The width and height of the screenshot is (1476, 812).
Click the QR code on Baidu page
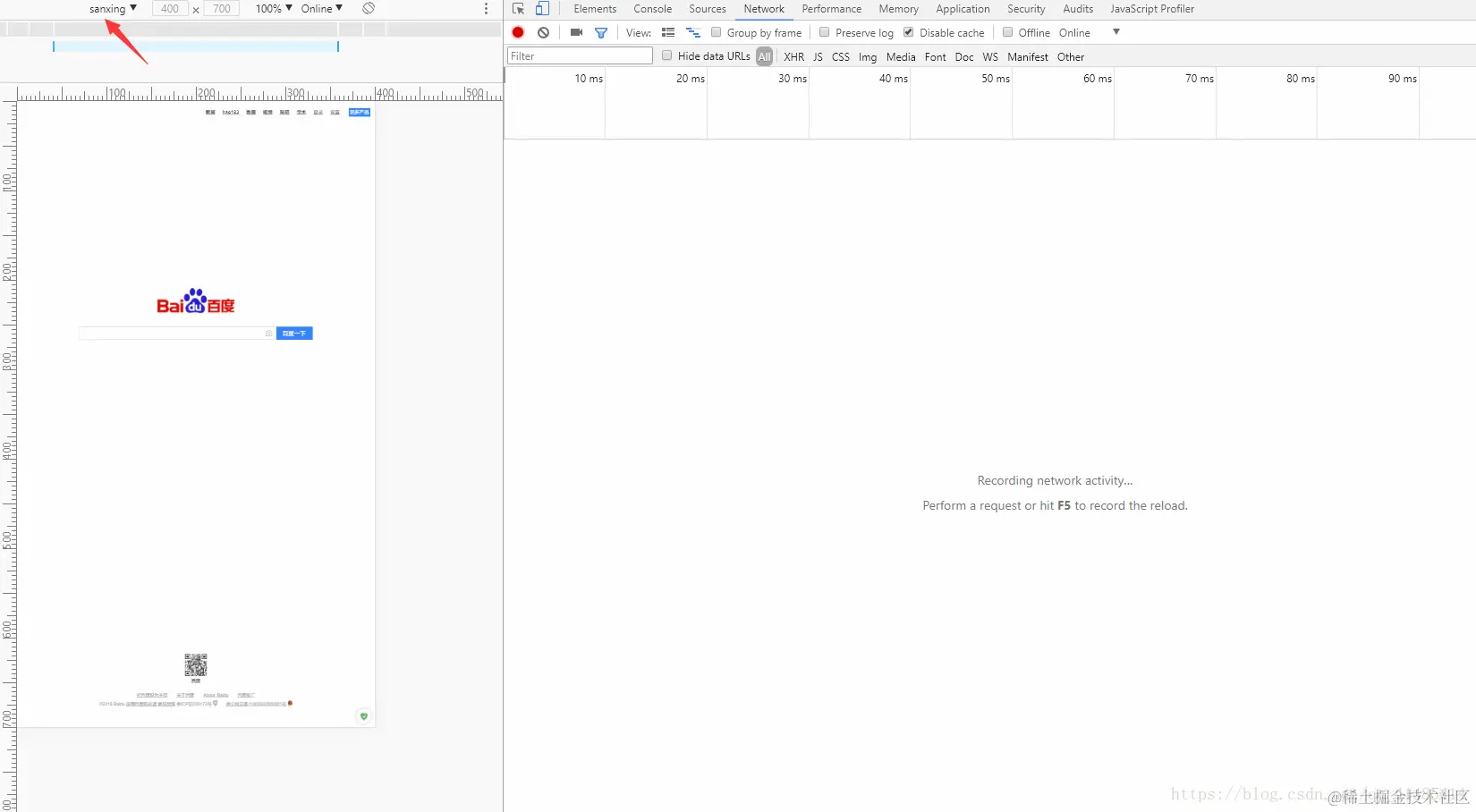pos(196,664)
